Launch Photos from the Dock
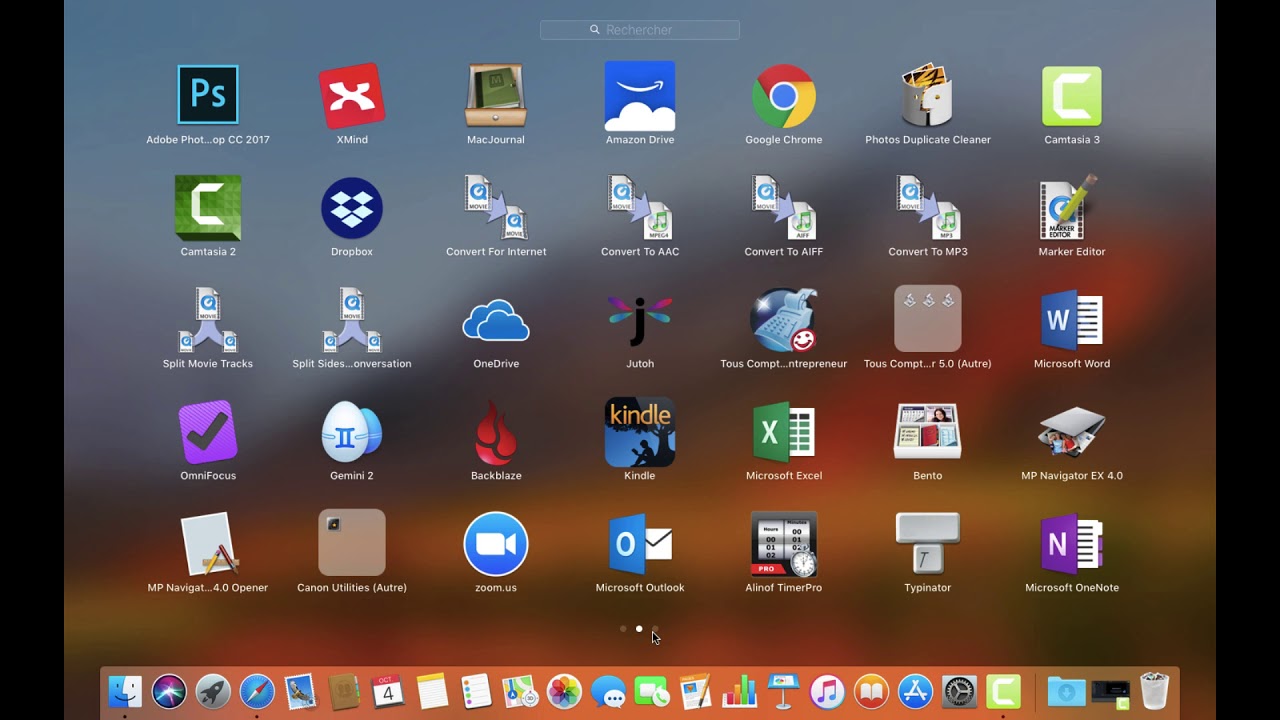The image size is (1280, 720). tap(564, 691)
